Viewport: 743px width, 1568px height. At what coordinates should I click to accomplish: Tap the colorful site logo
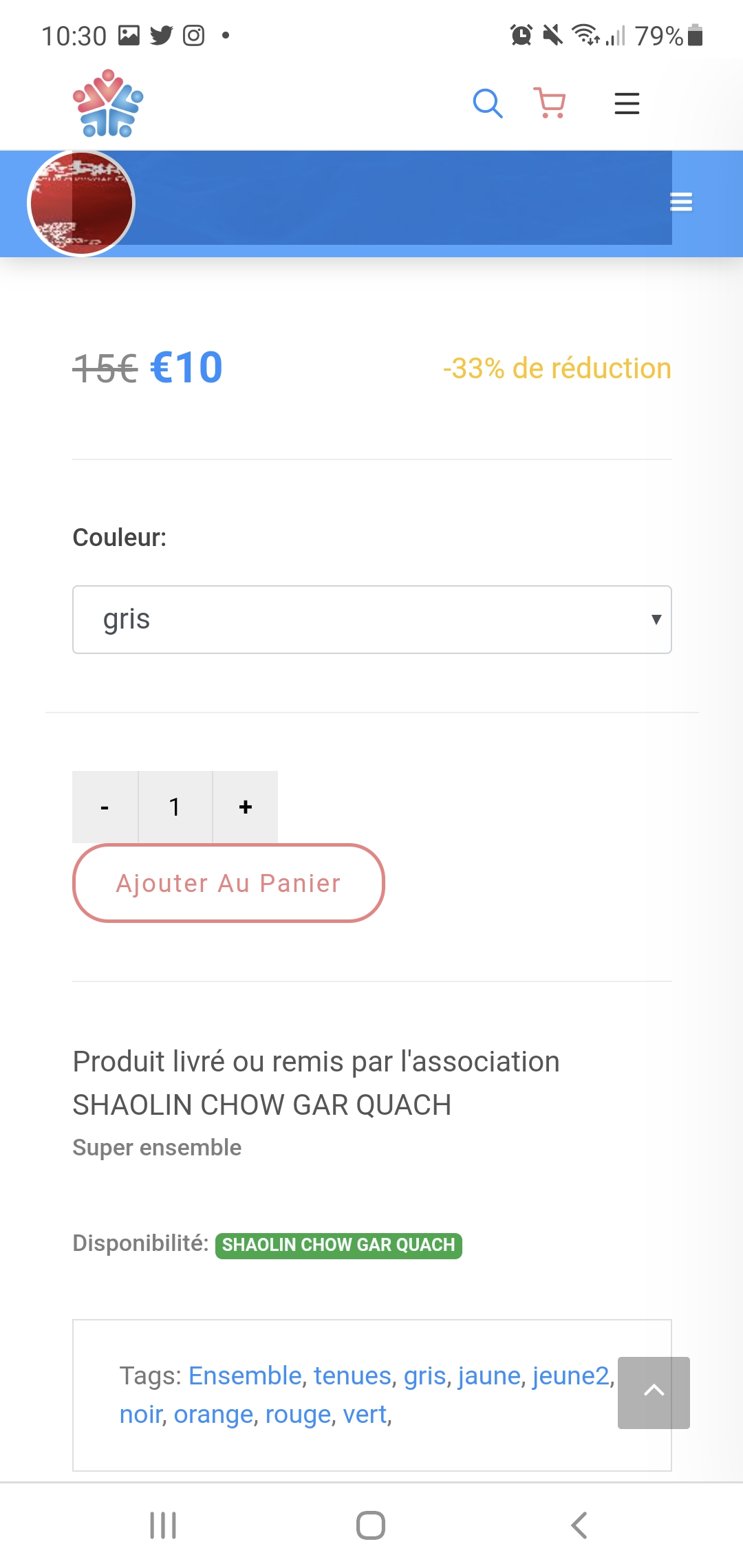pos(108,103)
